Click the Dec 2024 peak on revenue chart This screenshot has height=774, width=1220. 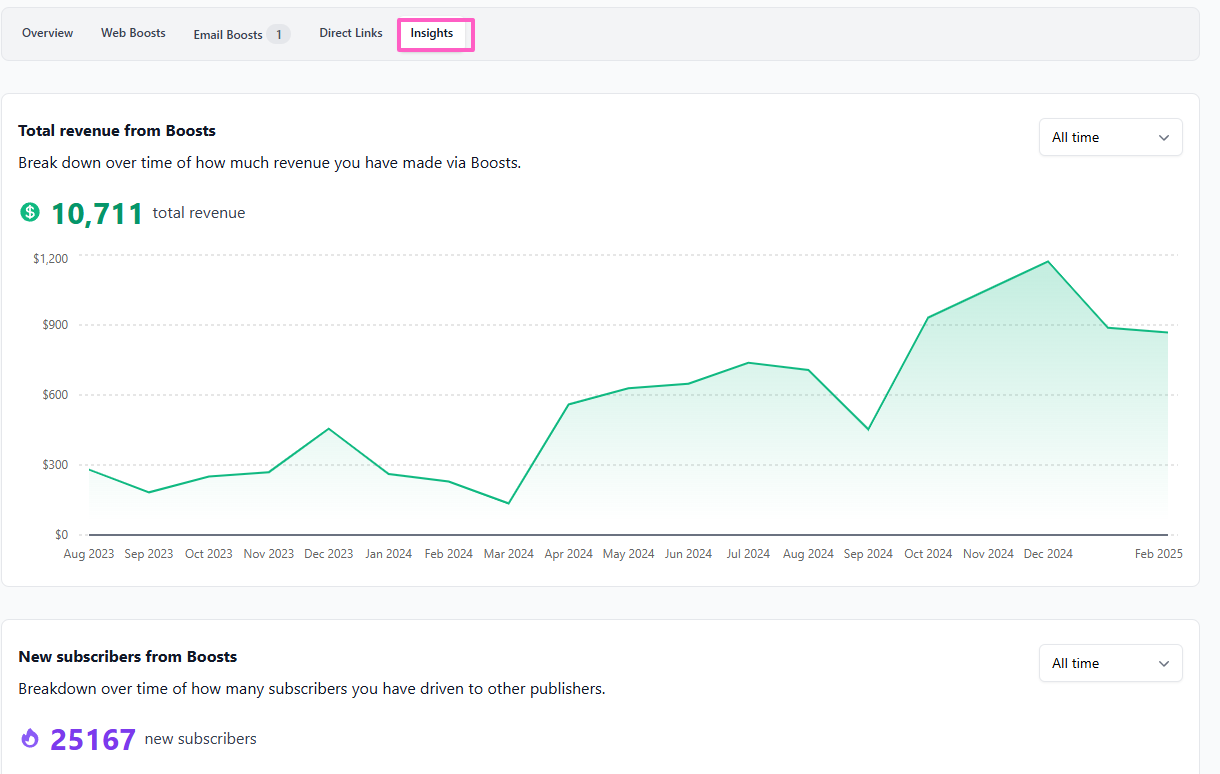coord(1048,262)
